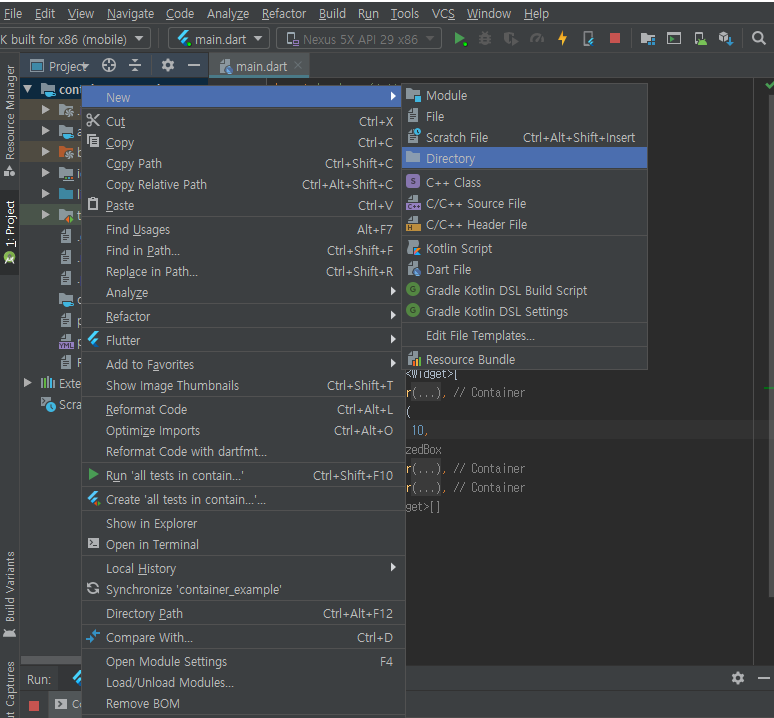Collapse all in Project panel

135,65
